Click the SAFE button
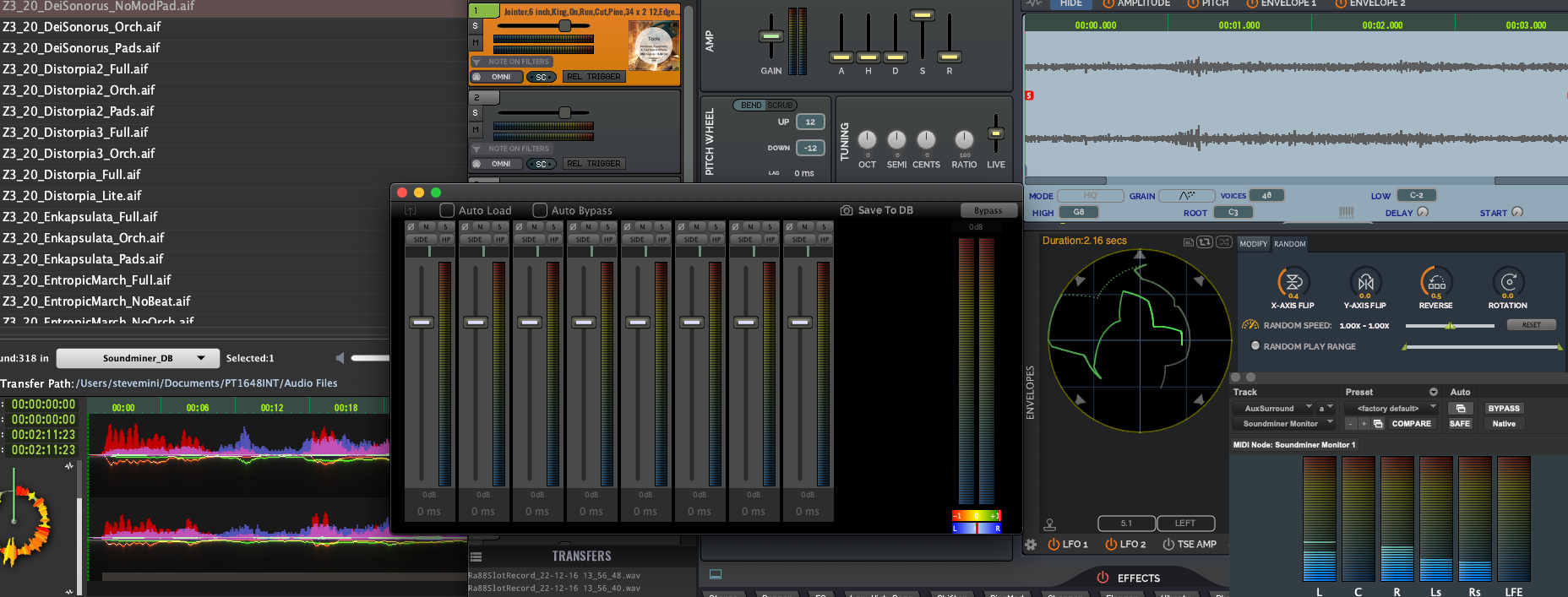 tap(1460, 424)
